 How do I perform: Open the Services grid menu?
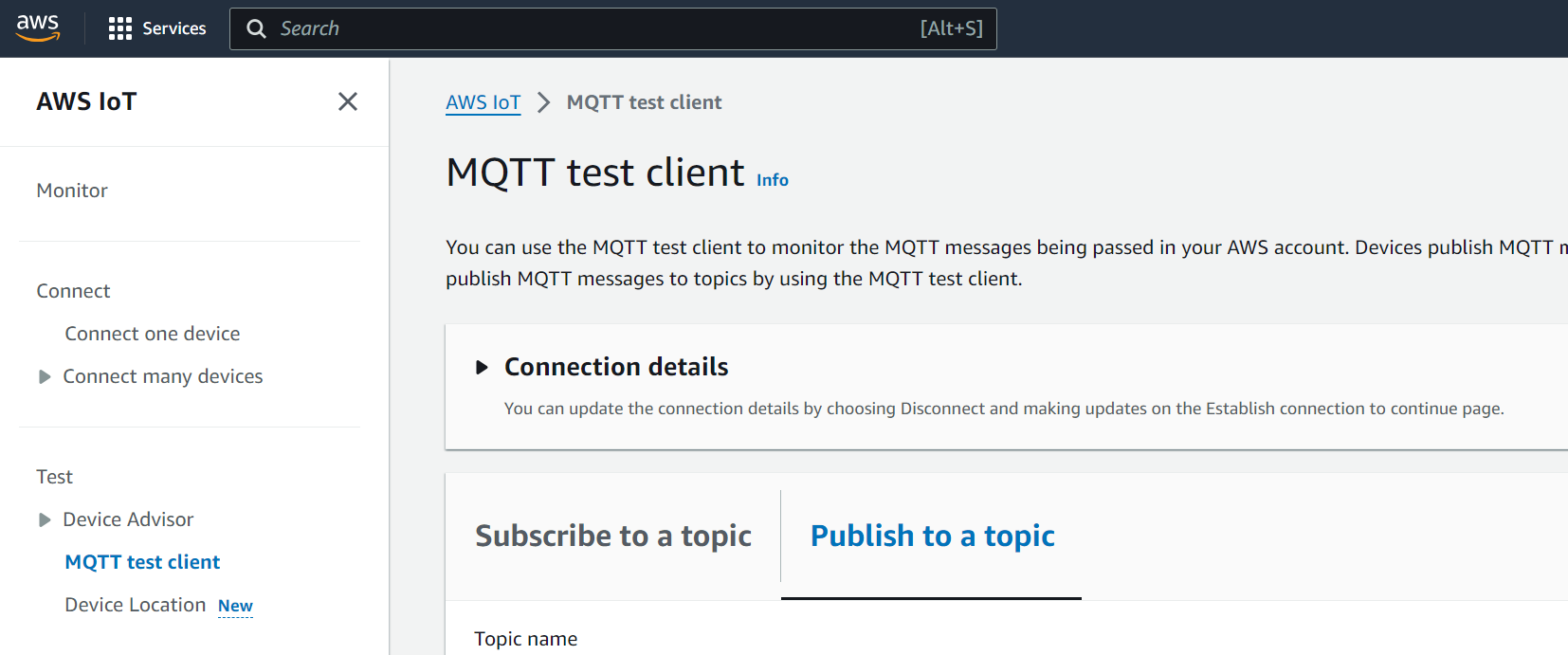click(x=120, y=28)
